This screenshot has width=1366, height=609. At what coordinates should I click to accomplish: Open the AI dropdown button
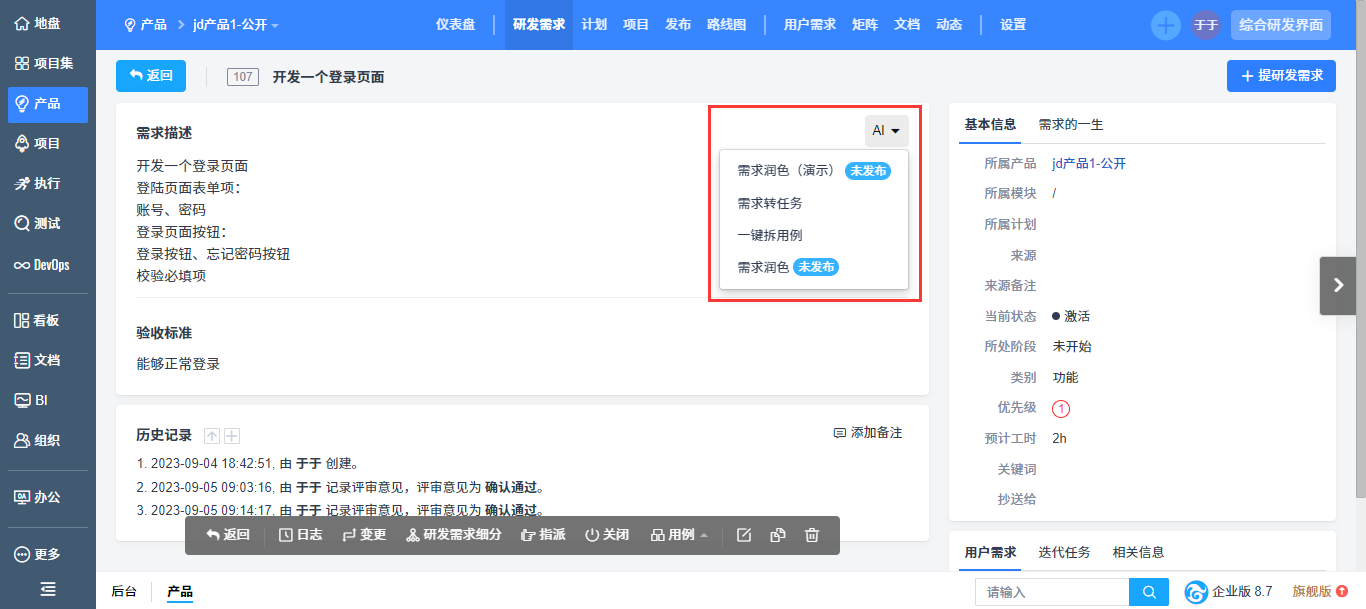pos(887,131)
